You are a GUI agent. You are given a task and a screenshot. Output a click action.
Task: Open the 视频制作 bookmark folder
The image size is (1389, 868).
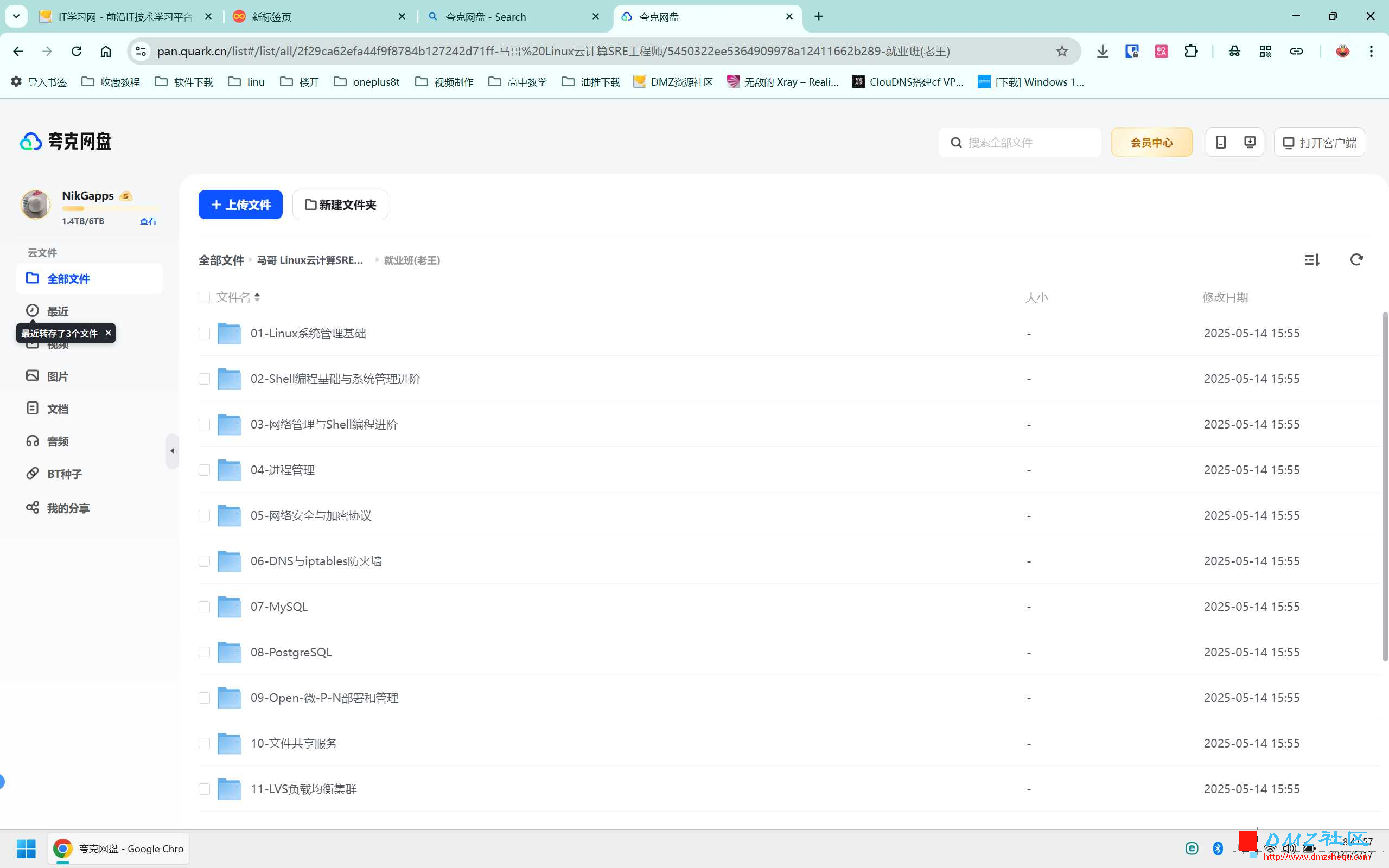tap(444, 82)
